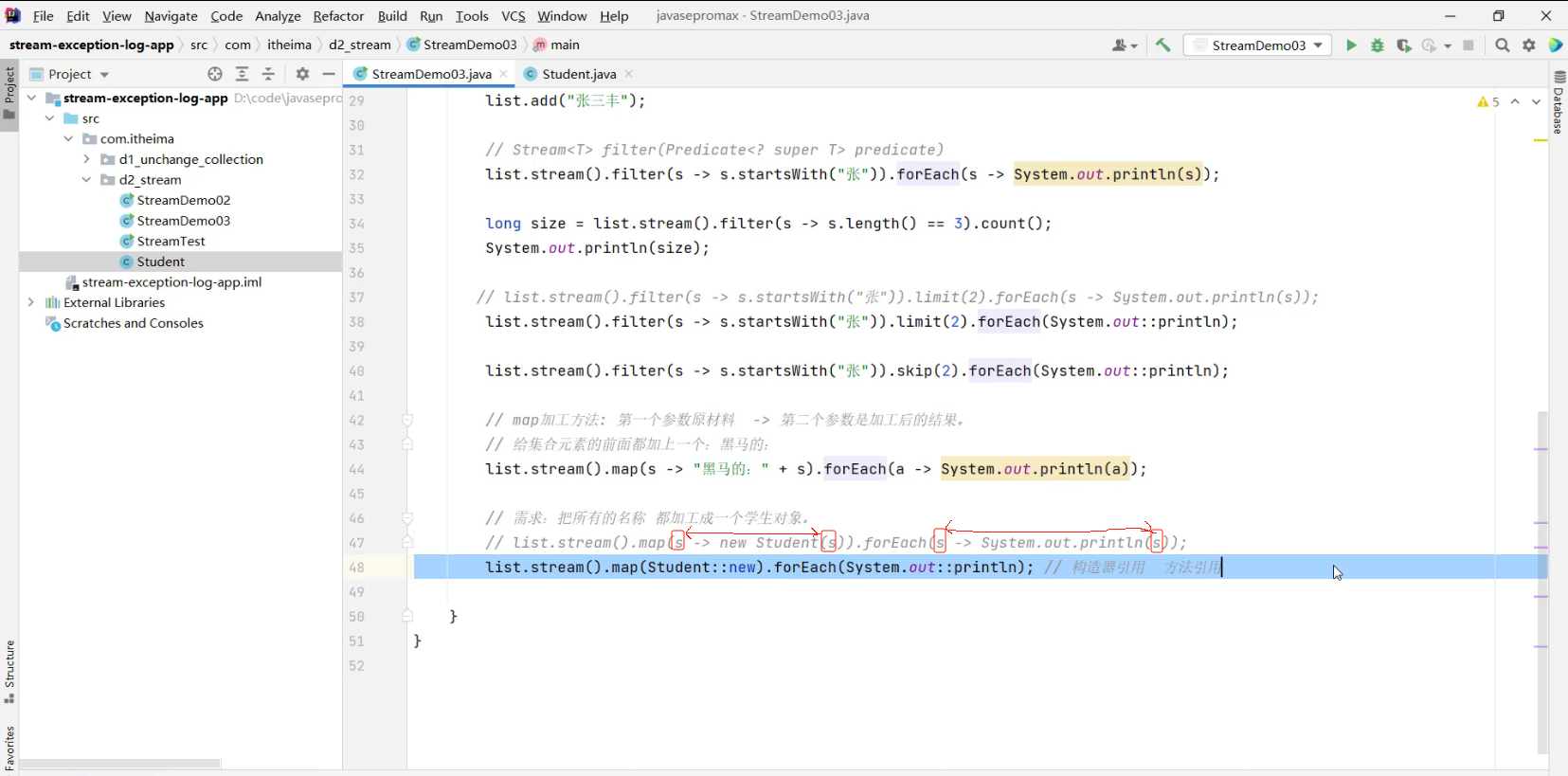Close the Student.java tab

(x=629, y=74)
